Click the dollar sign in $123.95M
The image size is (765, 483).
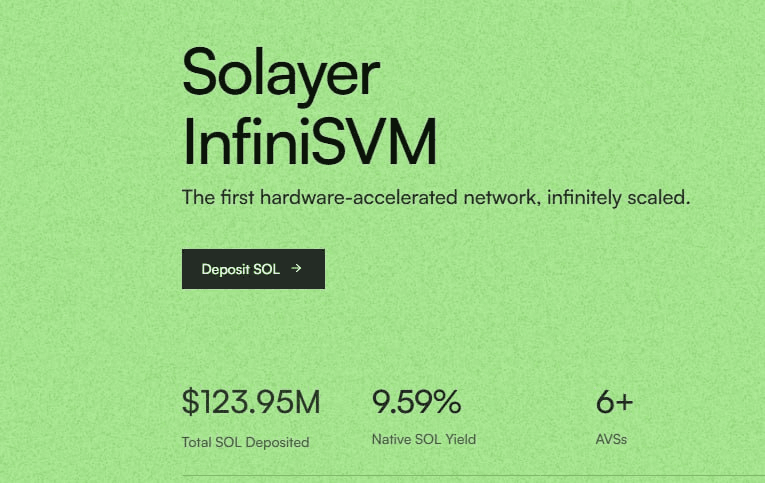191,403
